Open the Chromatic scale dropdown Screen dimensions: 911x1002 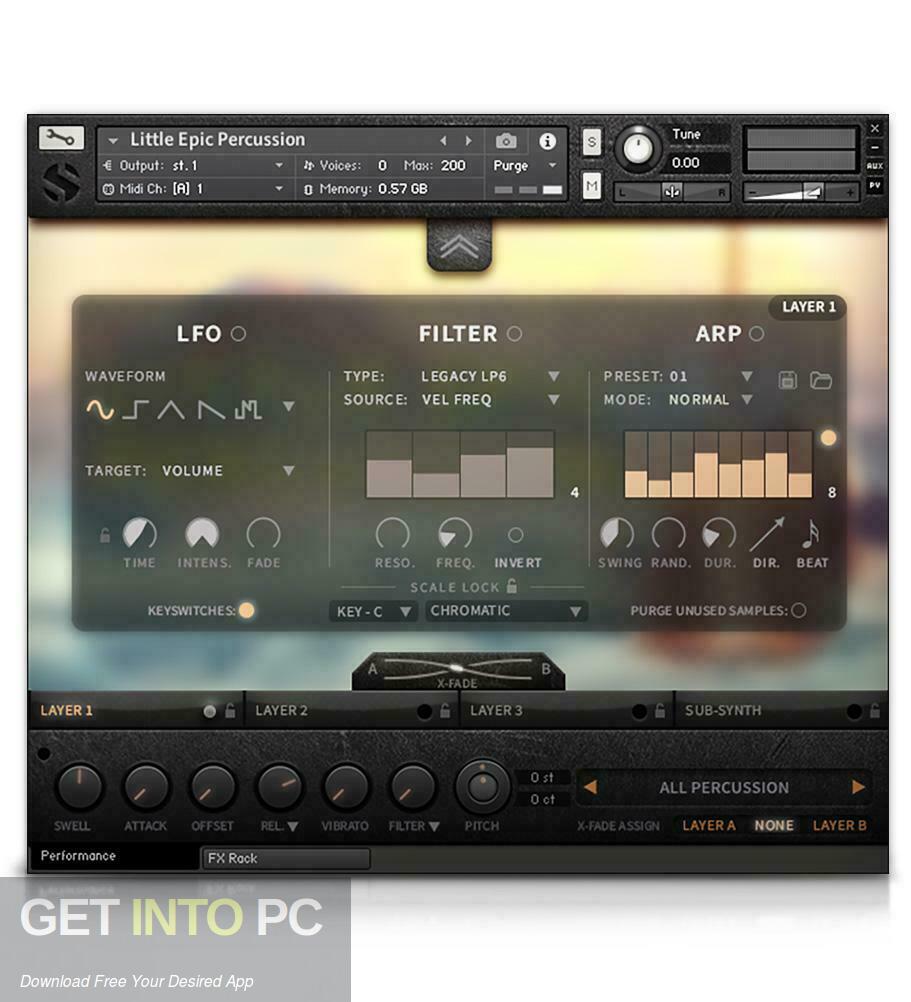(x=507, y=611)
